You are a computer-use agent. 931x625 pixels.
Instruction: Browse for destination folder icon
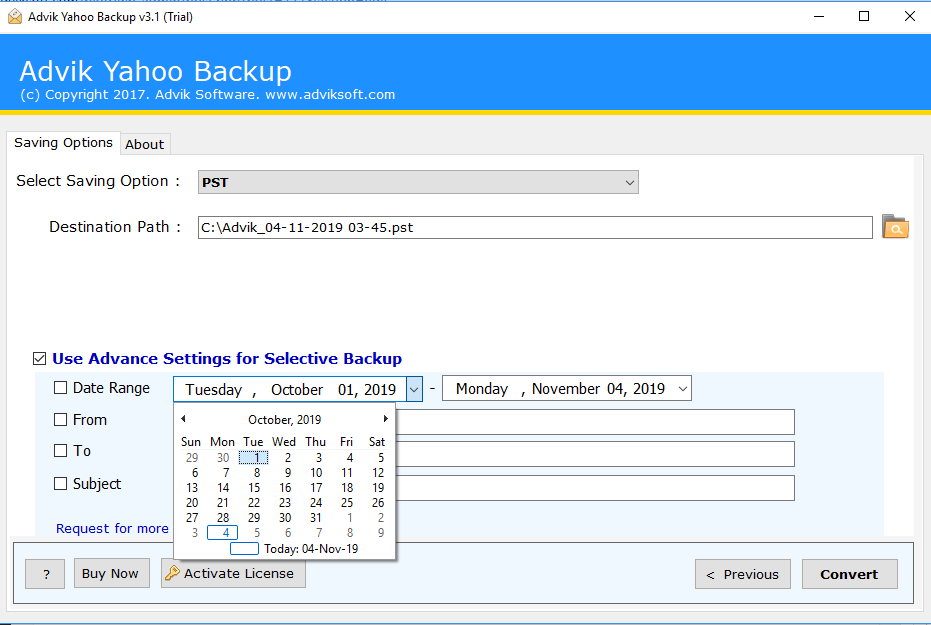(895, 227)
